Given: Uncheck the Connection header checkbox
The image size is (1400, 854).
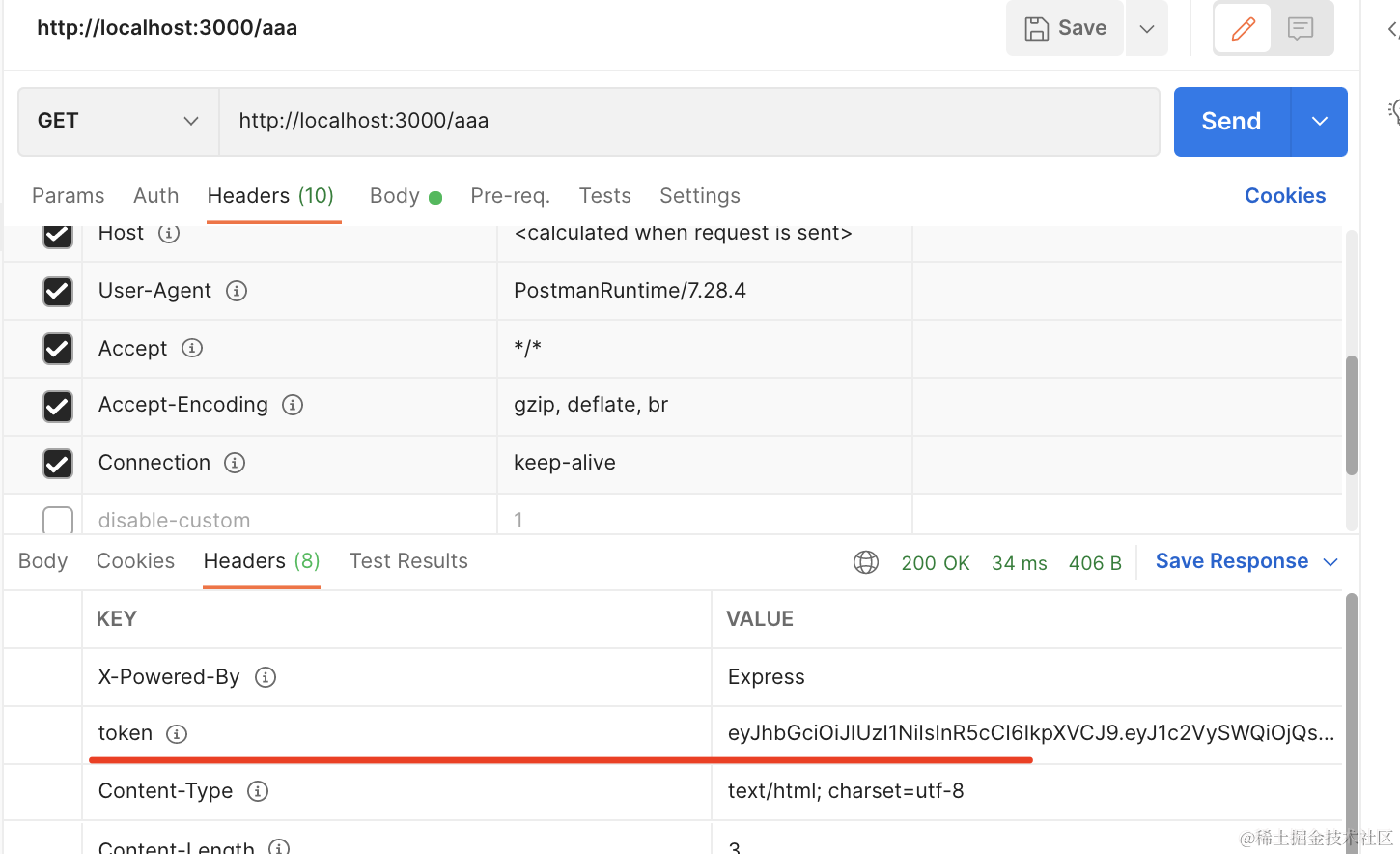Looking at the screenshot, I should tap(58, 464).
